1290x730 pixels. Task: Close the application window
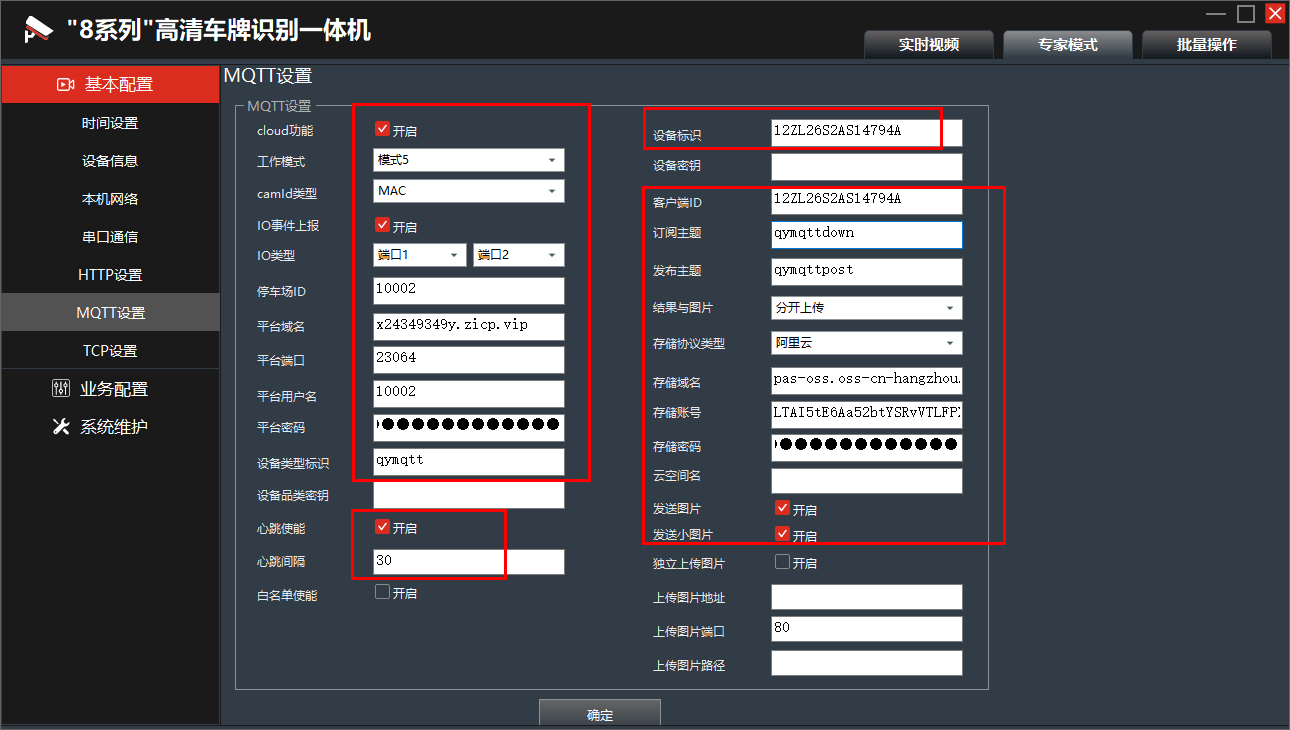1275,14
